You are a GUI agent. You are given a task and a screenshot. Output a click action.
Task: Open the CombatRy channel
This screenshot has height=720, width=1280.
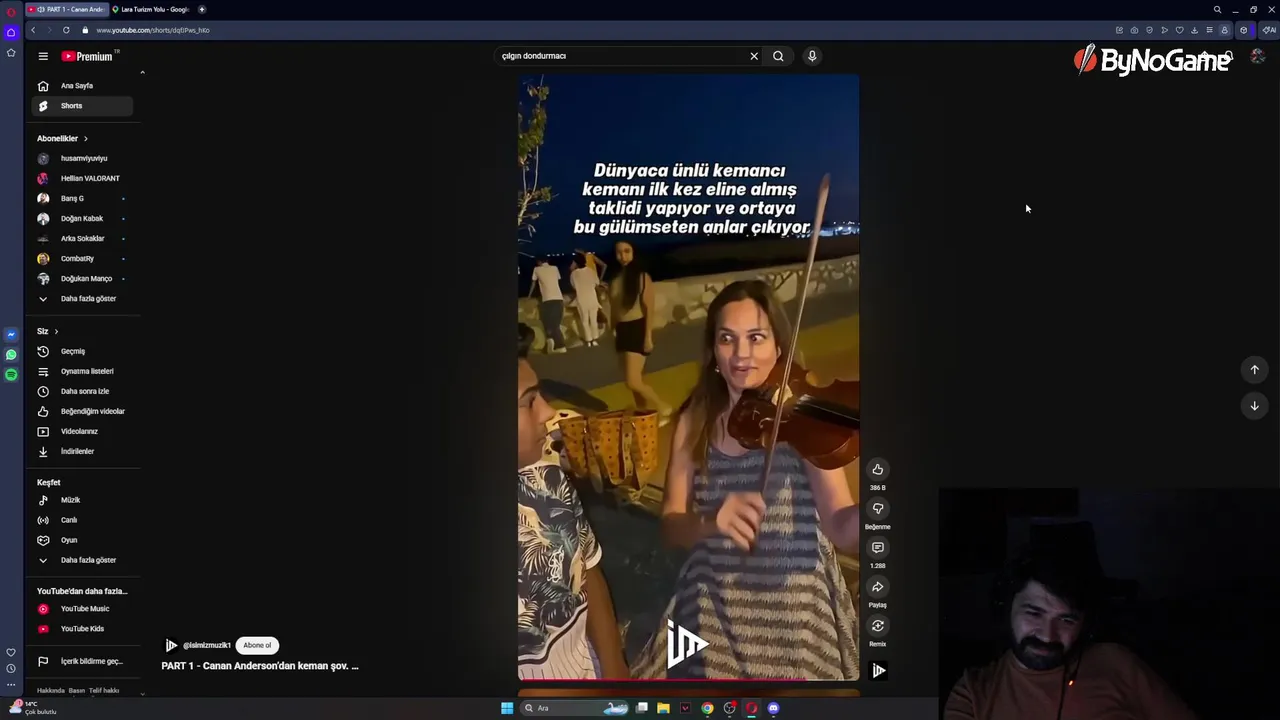81,258
